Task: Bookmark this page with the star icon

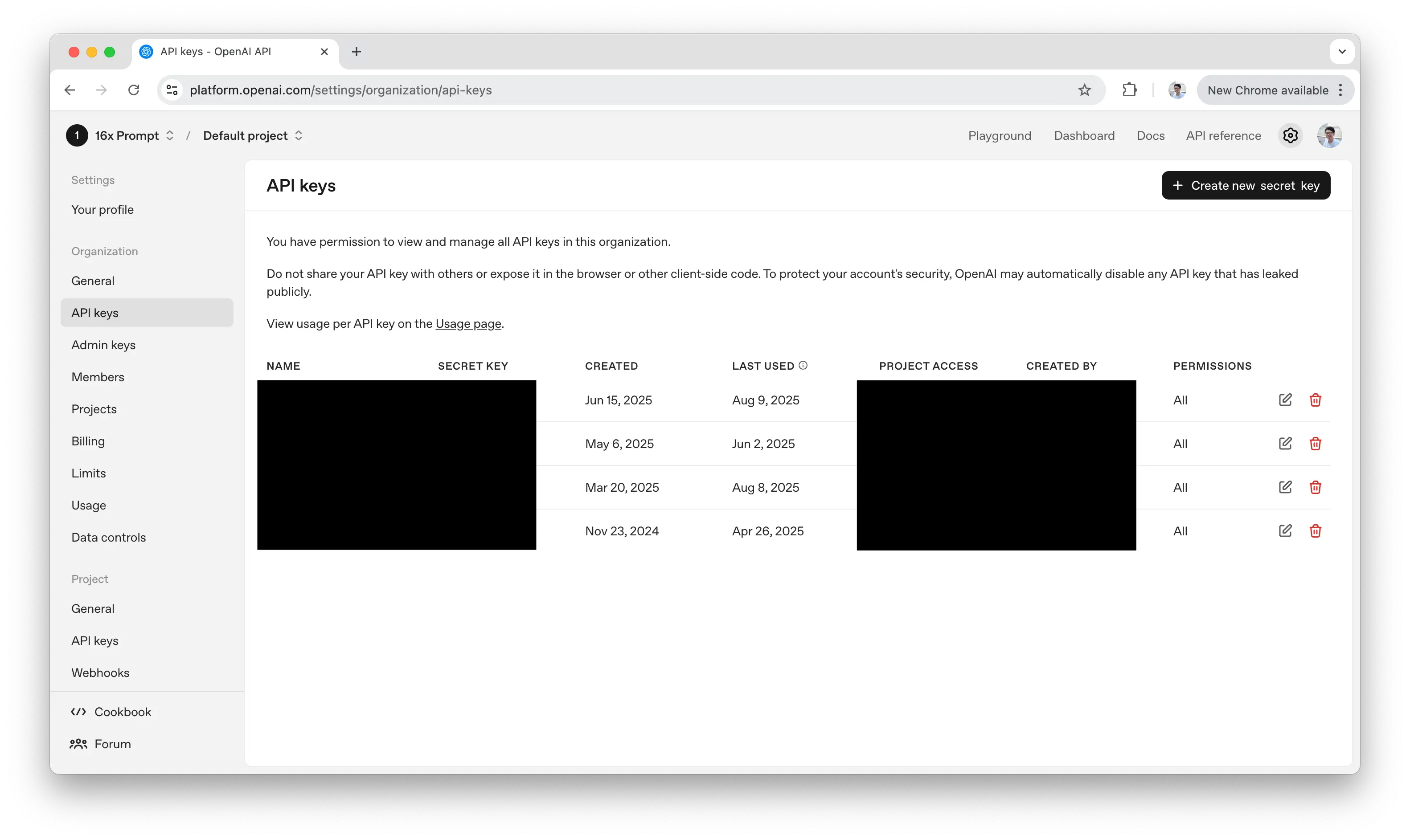Action: point(1084,90)
